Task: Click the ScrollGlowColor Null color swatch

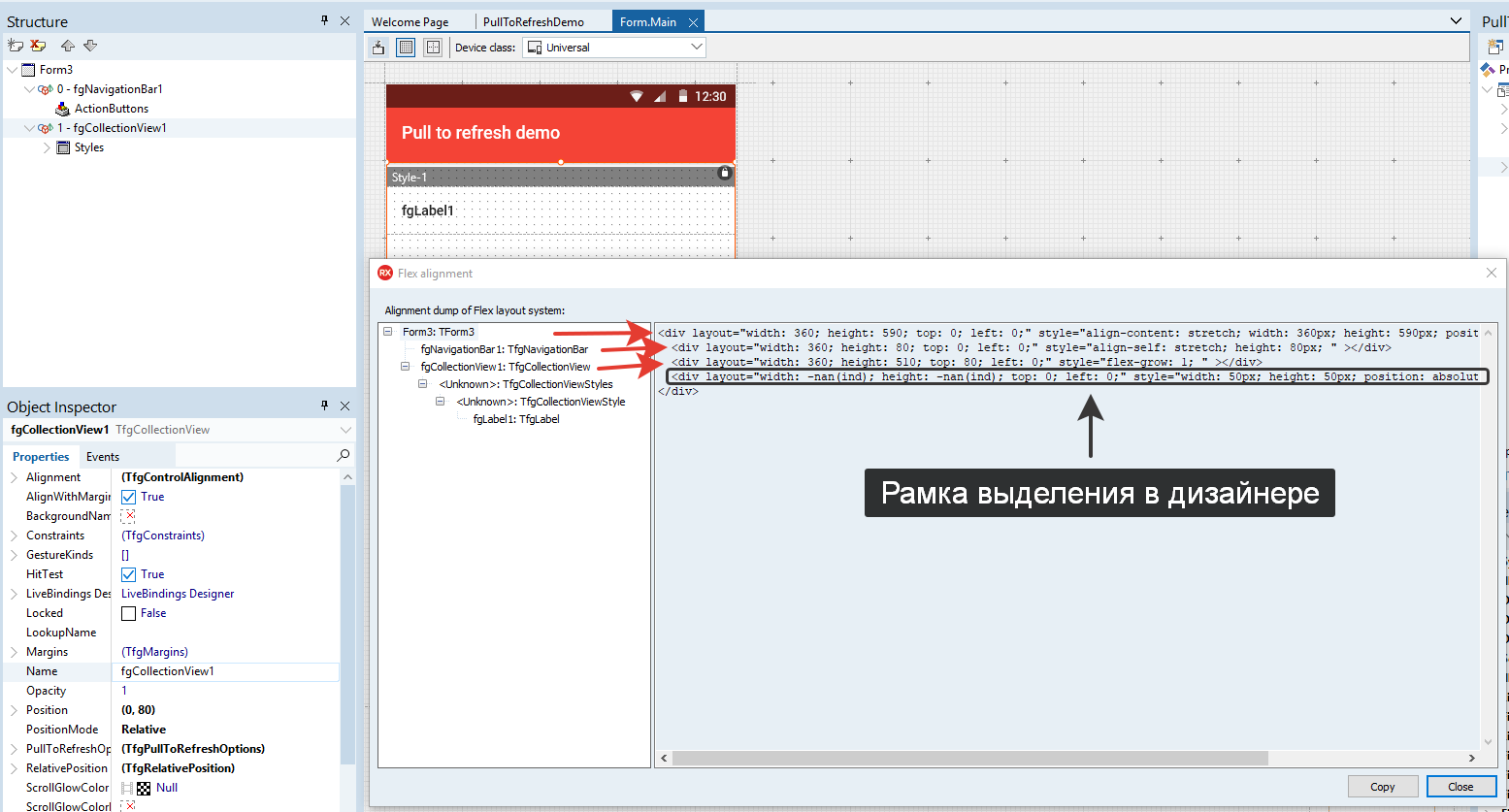Action: pos(144,788)
